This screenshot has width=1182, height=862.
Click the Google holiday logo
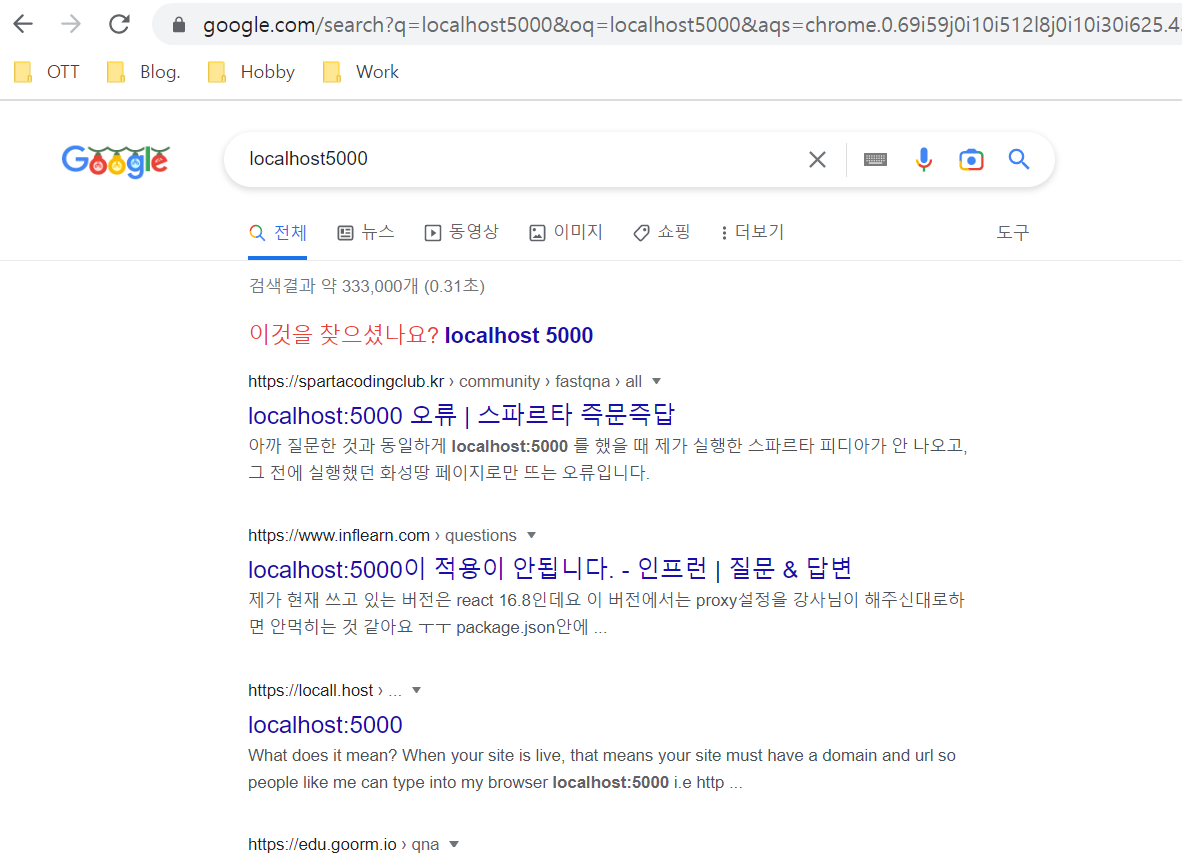(x=115, y=161)
